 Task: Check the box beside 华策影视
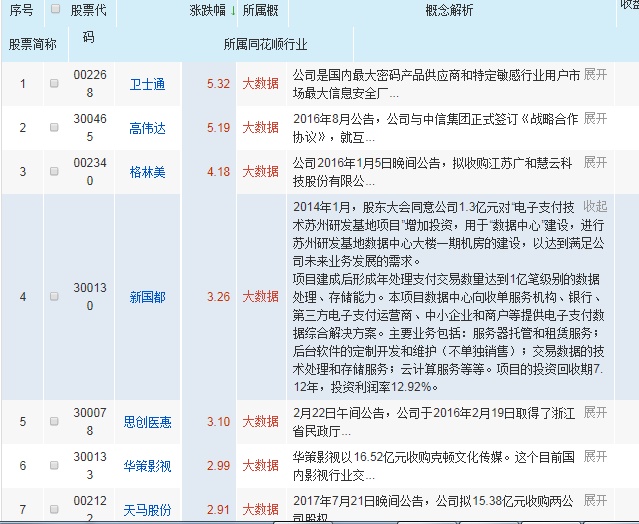[x=55, y=465]
